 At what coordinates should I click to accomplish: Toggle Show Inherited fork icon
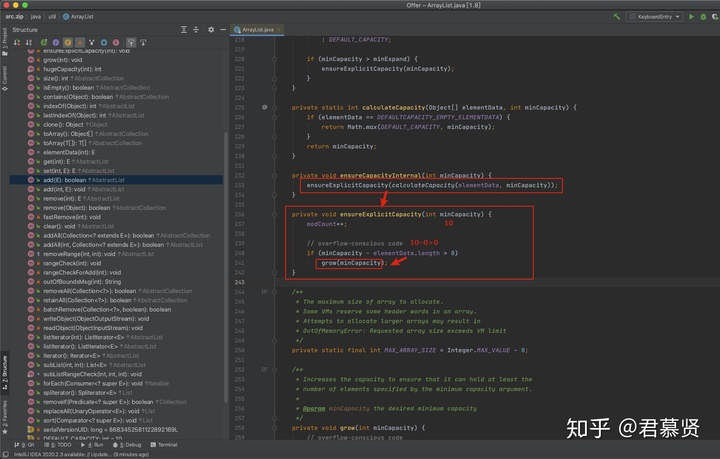[x=91, y=42]
